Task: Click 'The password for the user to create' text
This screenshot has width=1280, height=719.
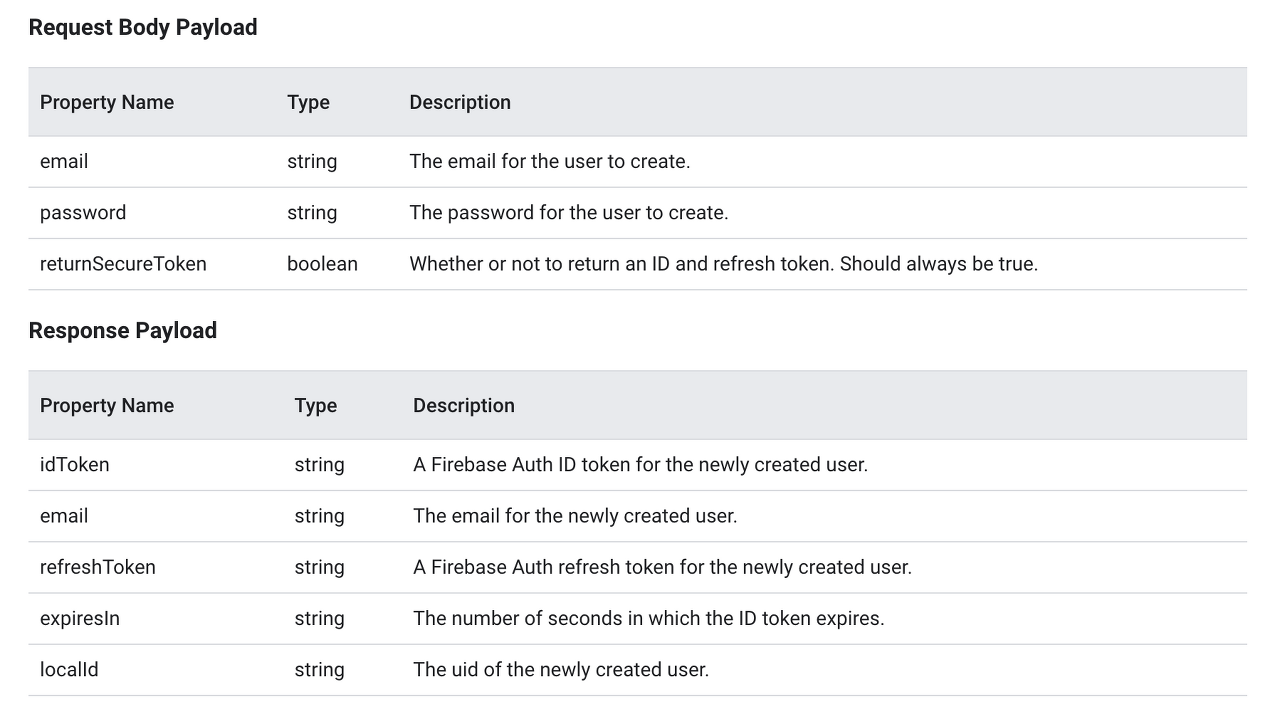Action: pyautogui.click(x=569, y=213)
